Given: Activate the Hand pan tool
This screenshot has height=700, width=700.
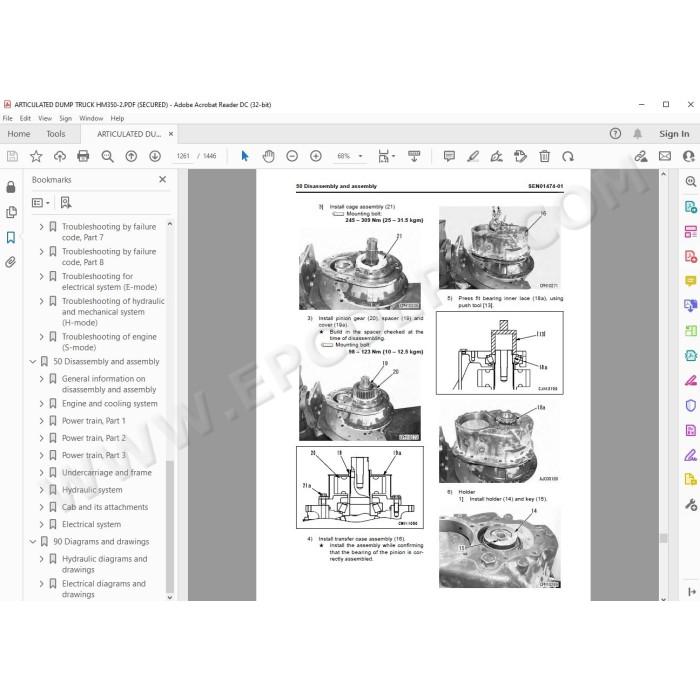Looking at the screenshot, I should [268, 156].
